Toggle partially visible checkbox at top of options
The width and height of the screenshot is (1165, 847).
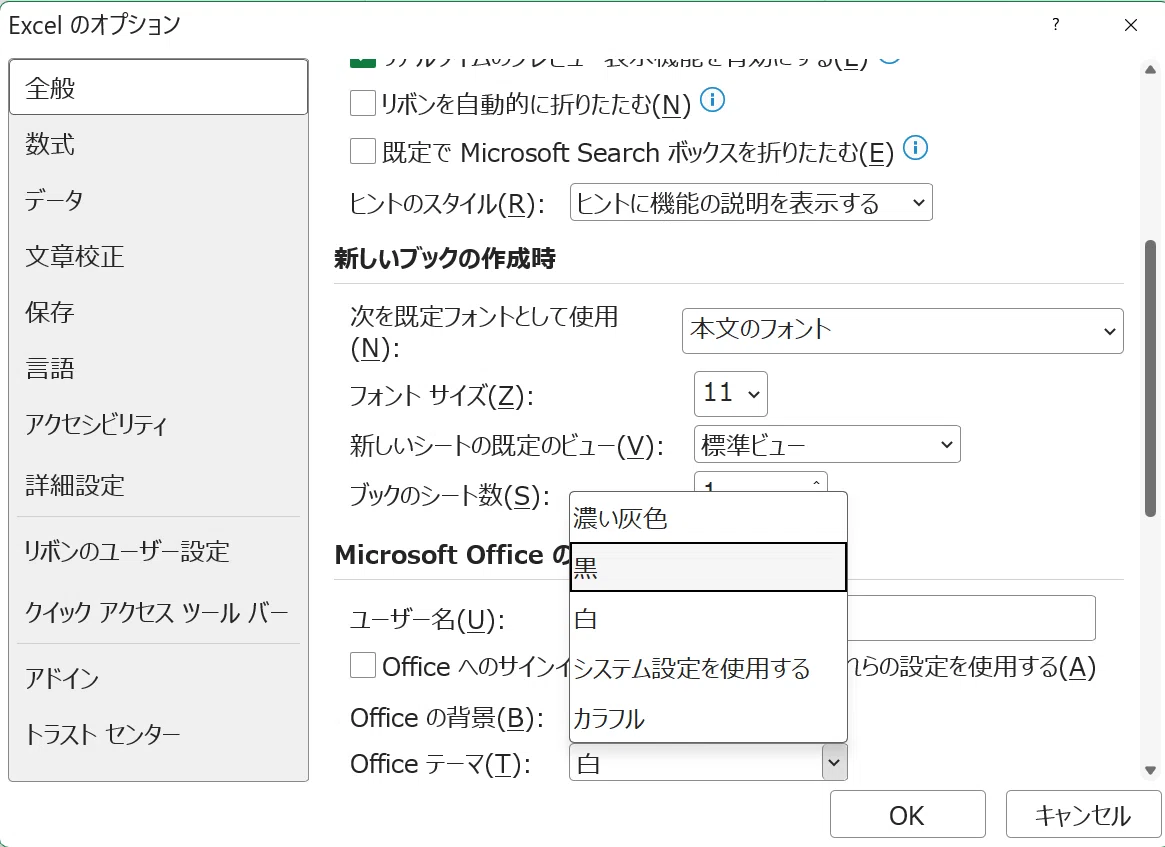click(363, 63)
